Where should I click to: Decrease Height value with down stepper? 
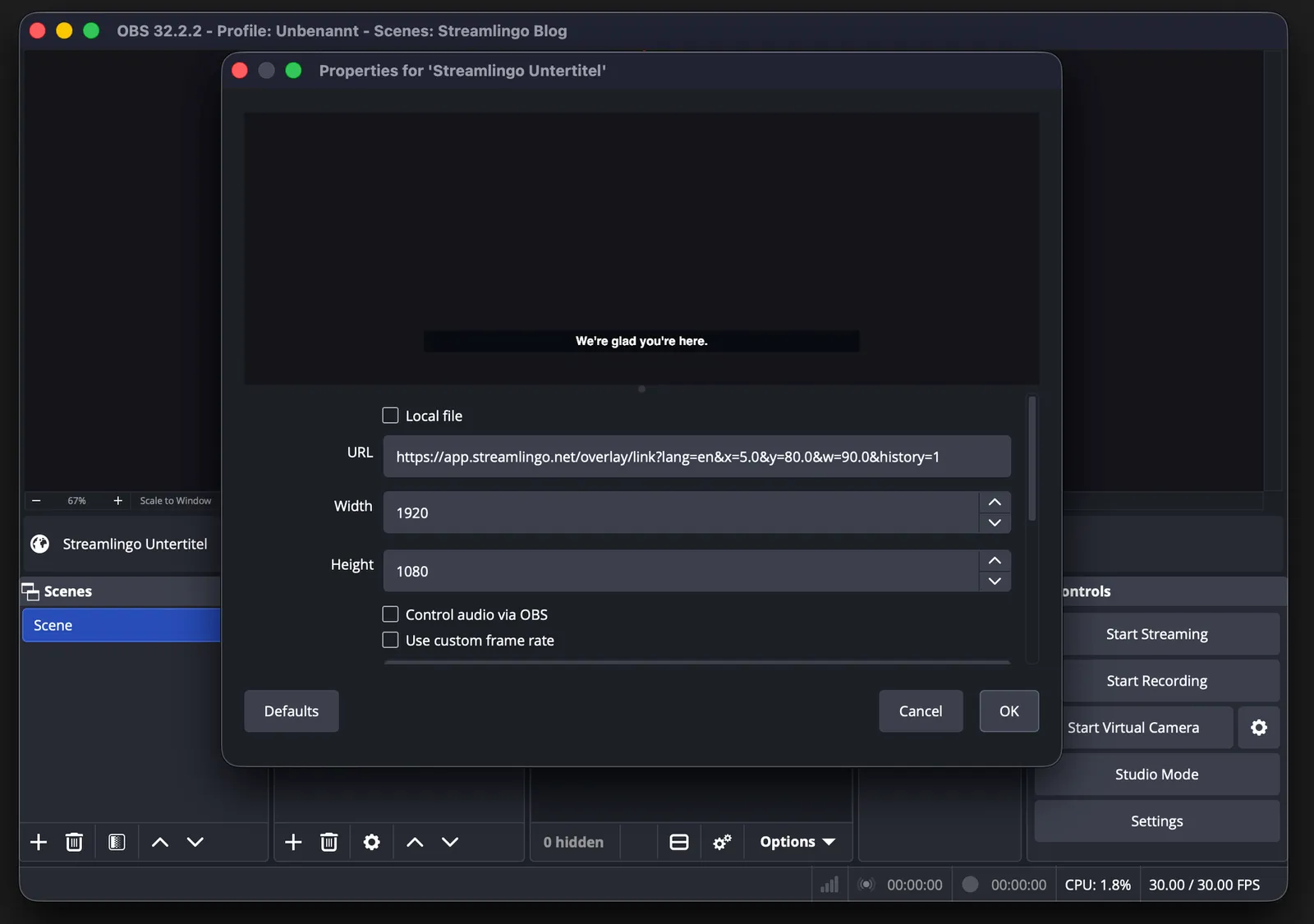pos(995,582)
